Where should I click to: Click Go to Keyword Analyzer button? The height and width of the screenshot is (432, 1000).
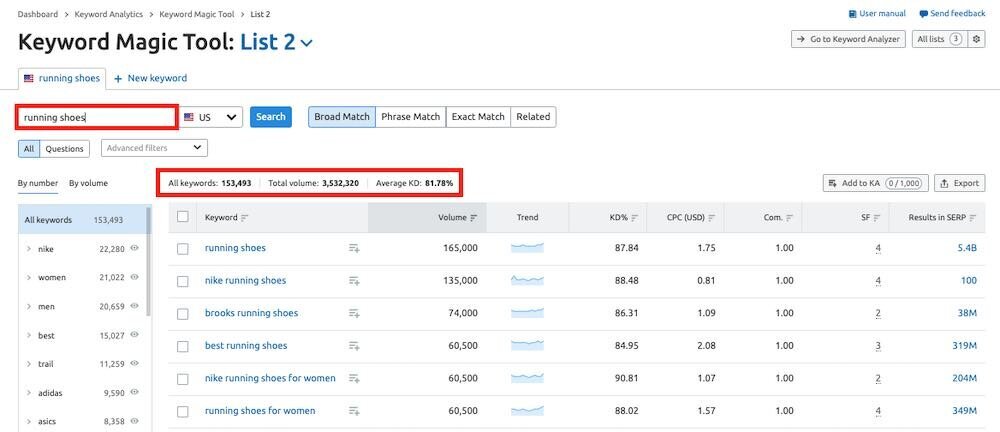[848, 39]
